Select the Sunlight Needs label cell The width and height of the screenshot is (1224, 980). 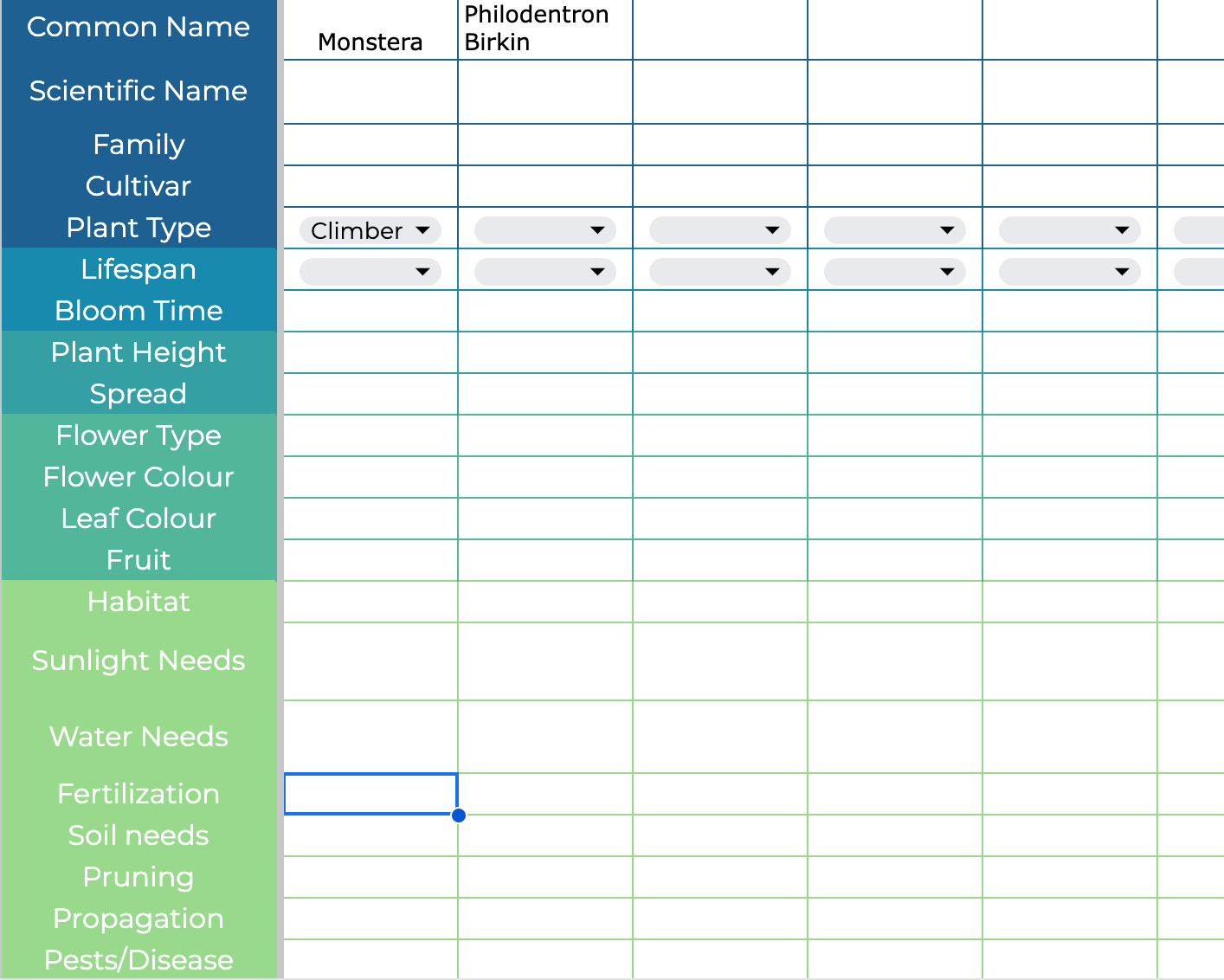pyautogui.click(x=139, y=661)
